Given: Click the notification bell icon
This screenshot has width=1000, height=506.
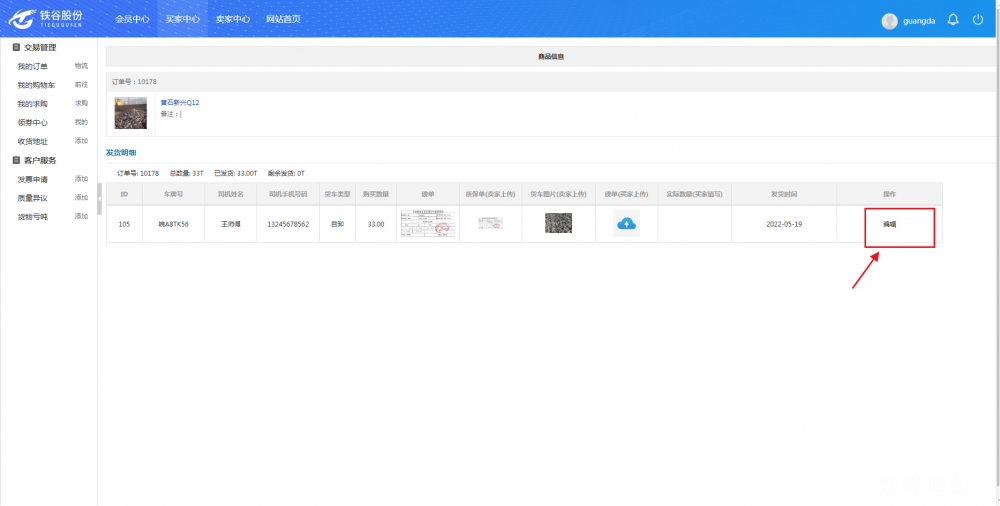Looking at the screenshot, I should 953,20.
